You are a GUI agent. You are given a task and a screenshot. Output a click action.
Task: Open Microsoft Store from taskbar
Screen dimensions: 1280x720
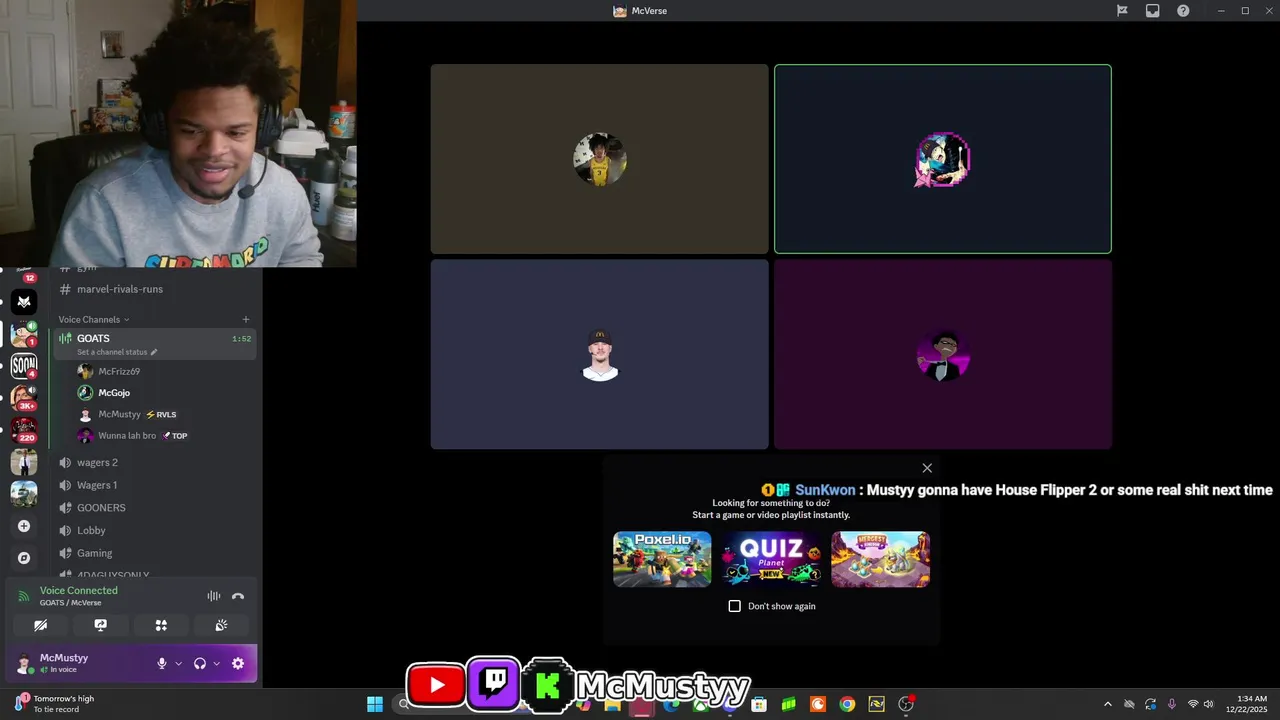tap(759, 704)
